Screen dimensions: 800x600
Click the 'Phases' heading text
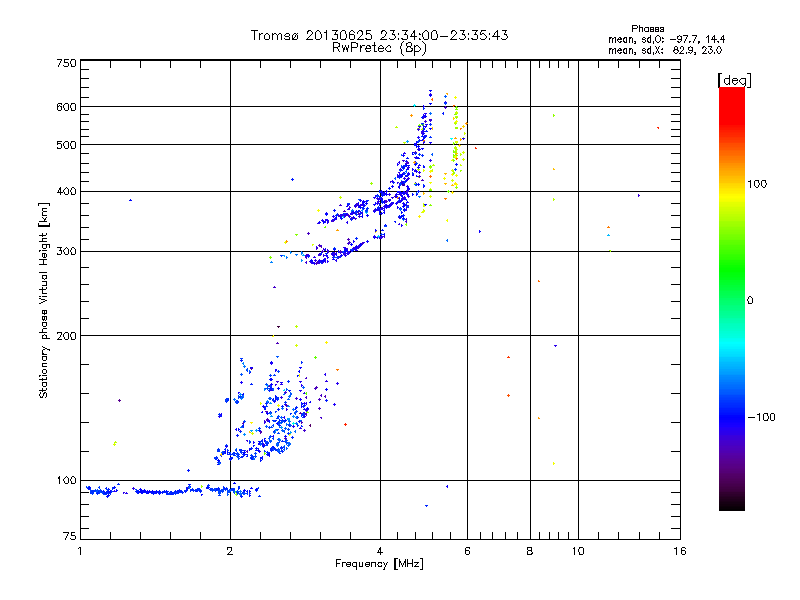click(647, 29)
